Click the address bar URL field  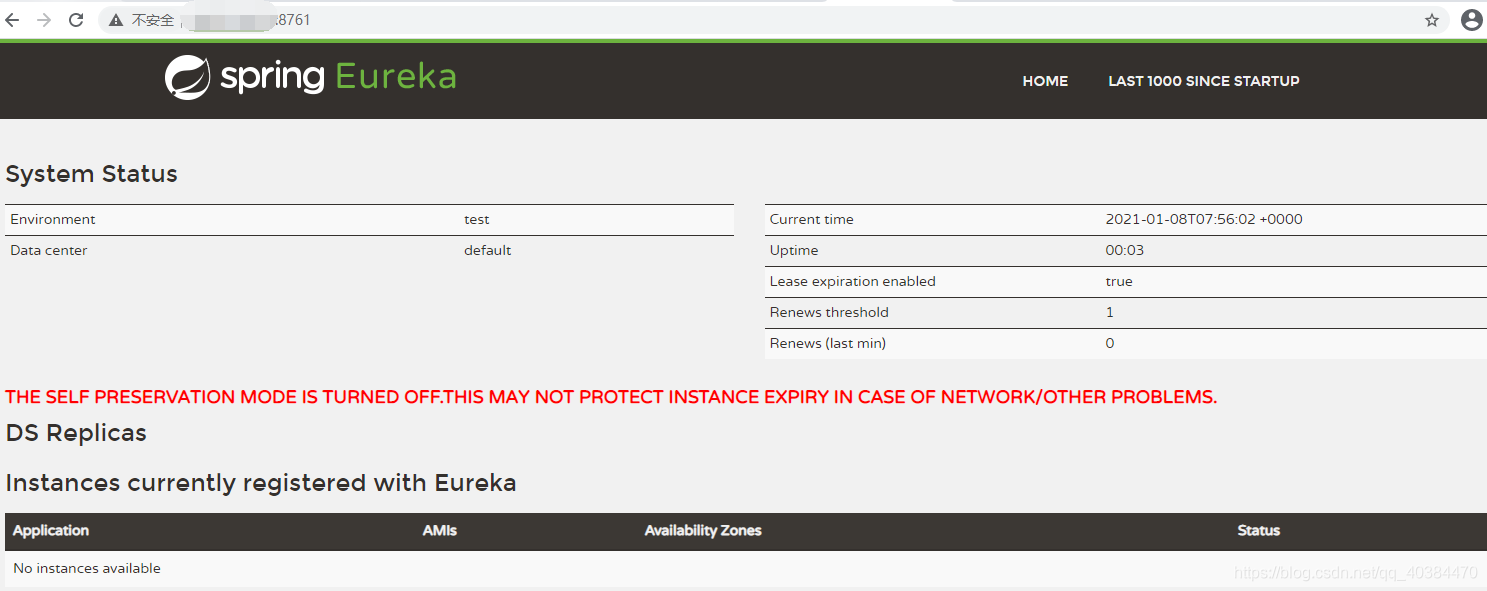(x=774, y=20)
